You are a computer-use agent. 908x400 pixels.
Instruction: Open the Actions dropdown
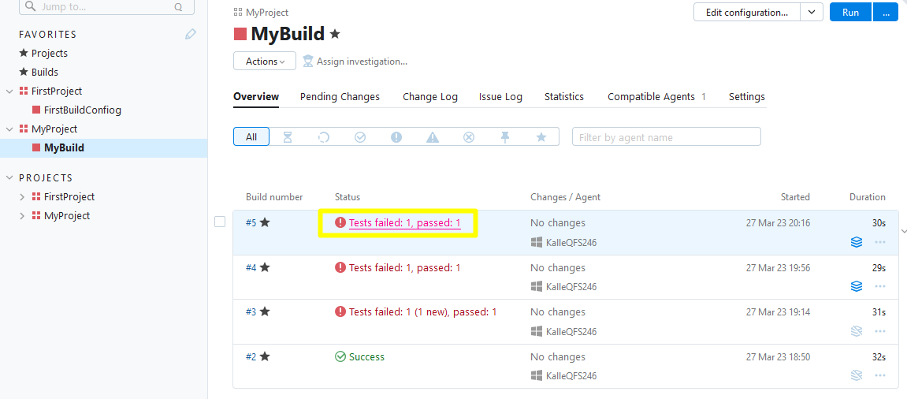point(264,61)
